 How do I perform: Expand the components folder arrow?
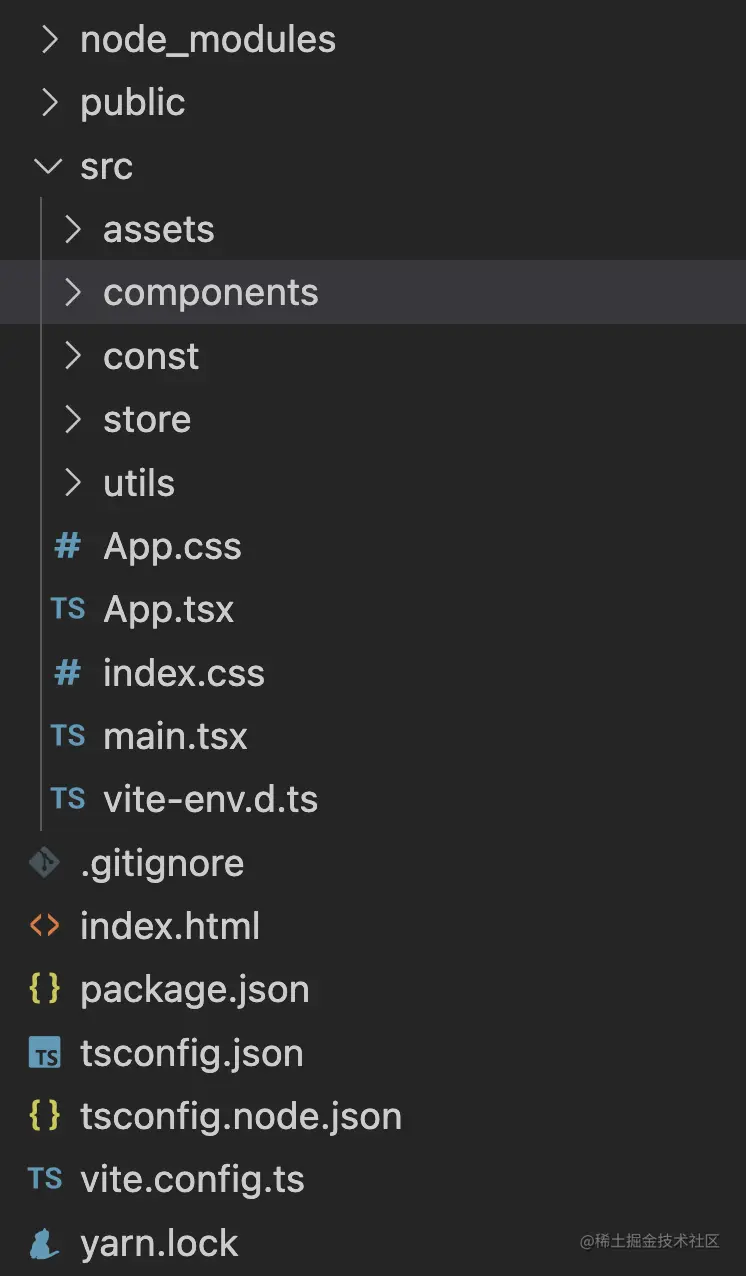point(72,293)
